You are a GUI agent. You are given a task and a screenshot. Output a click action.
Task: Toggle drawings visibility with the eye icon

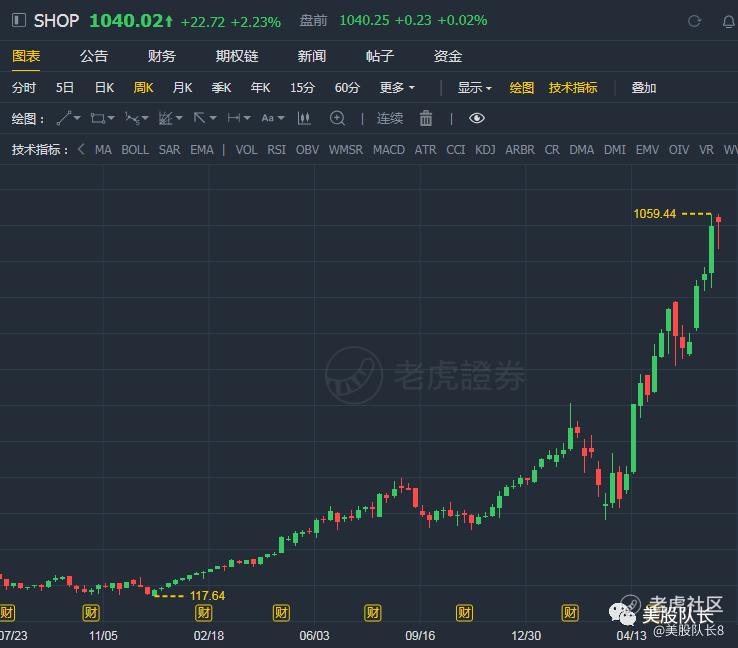pos(476,118)
